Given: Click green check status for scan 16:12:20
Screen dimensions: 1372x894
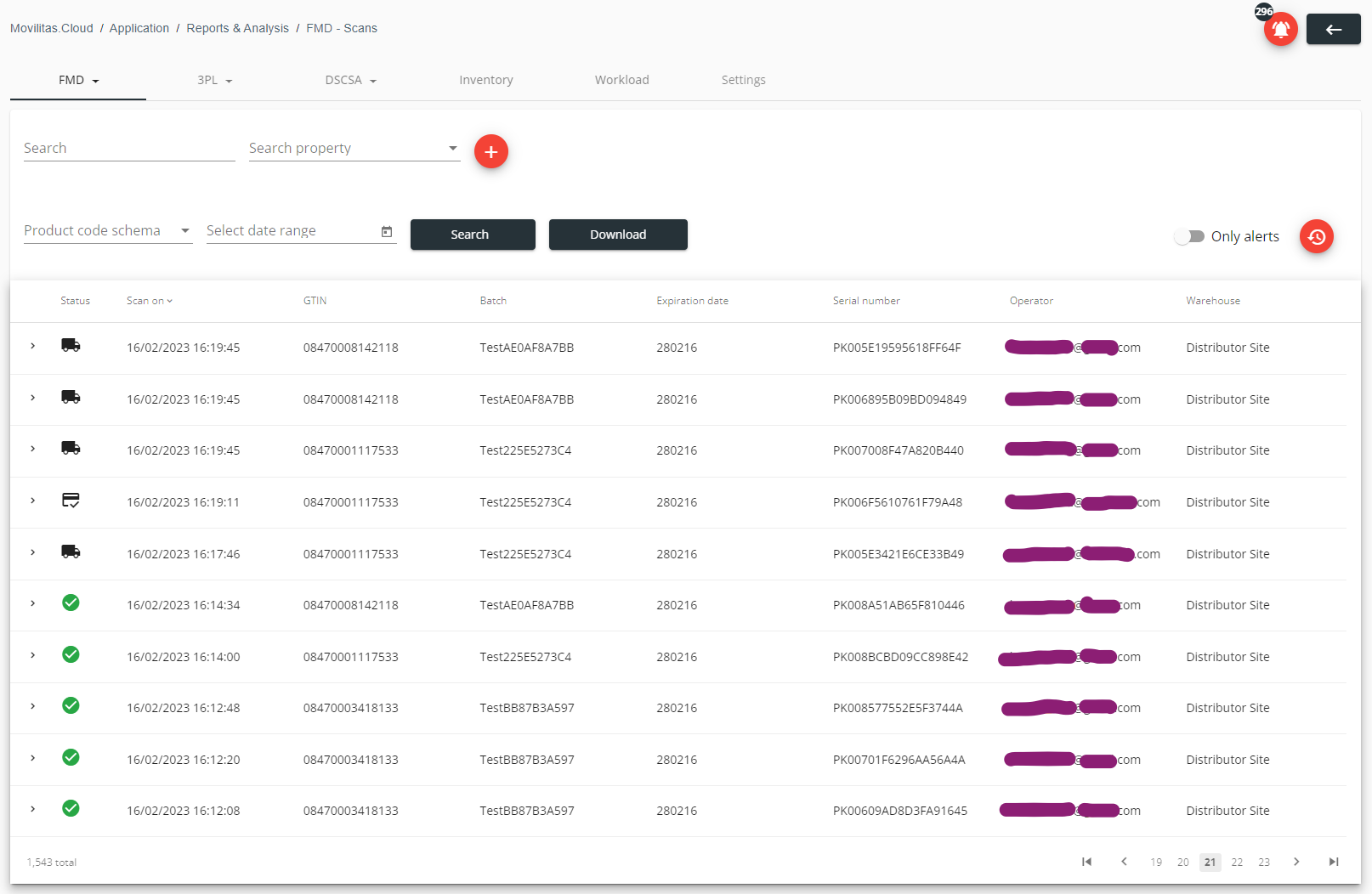Looking at the screenshot, I should pos(71,757).
